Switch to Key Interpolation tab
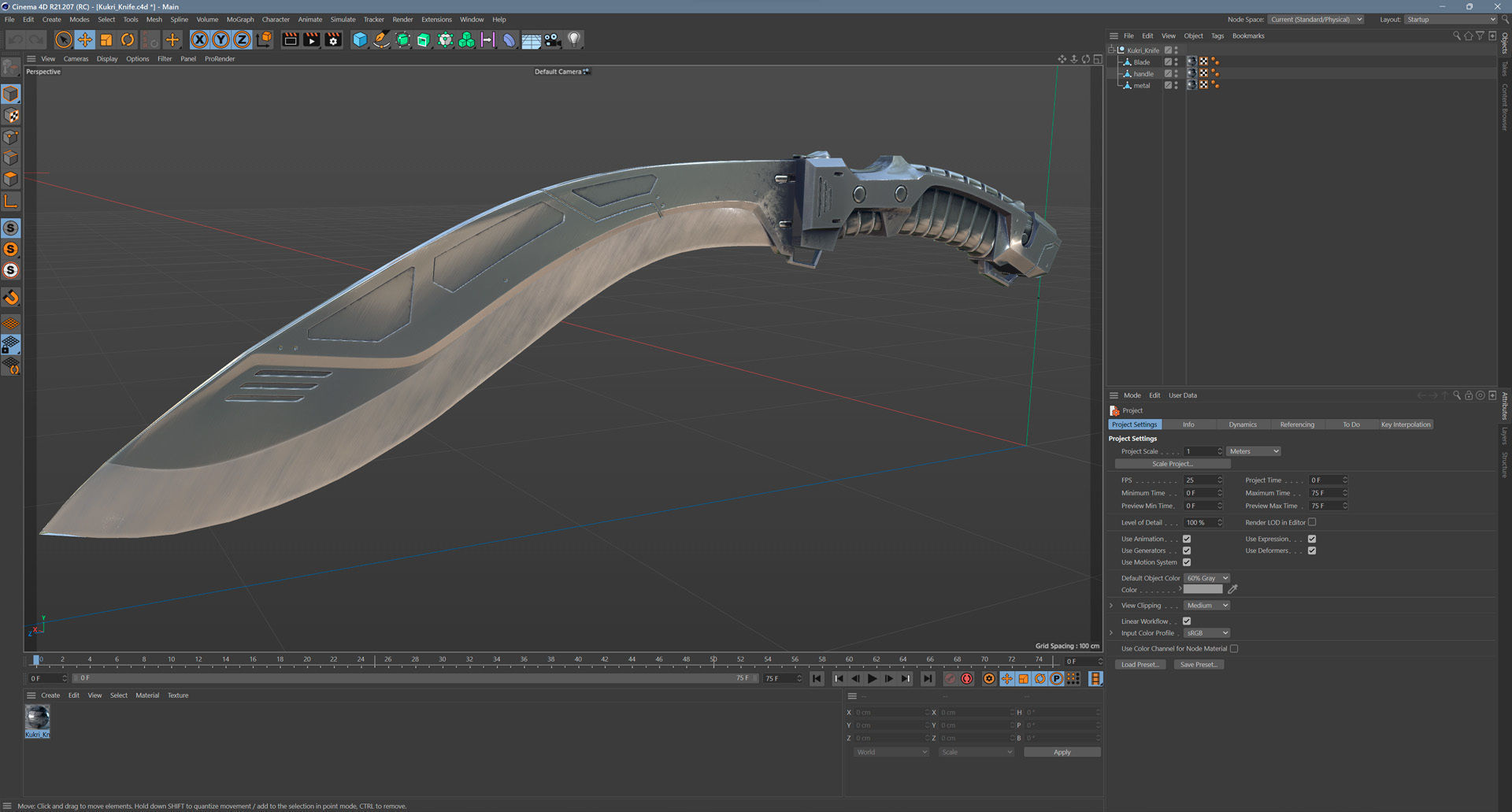Image resolution: width=1512 pixels, height=812 pixels. [x=1406, y=425]
